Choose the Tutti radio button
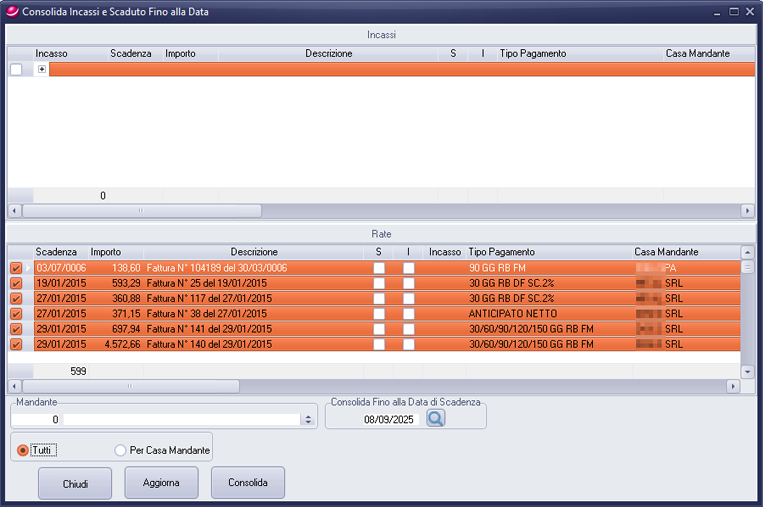763x507 pixels. 23,450
